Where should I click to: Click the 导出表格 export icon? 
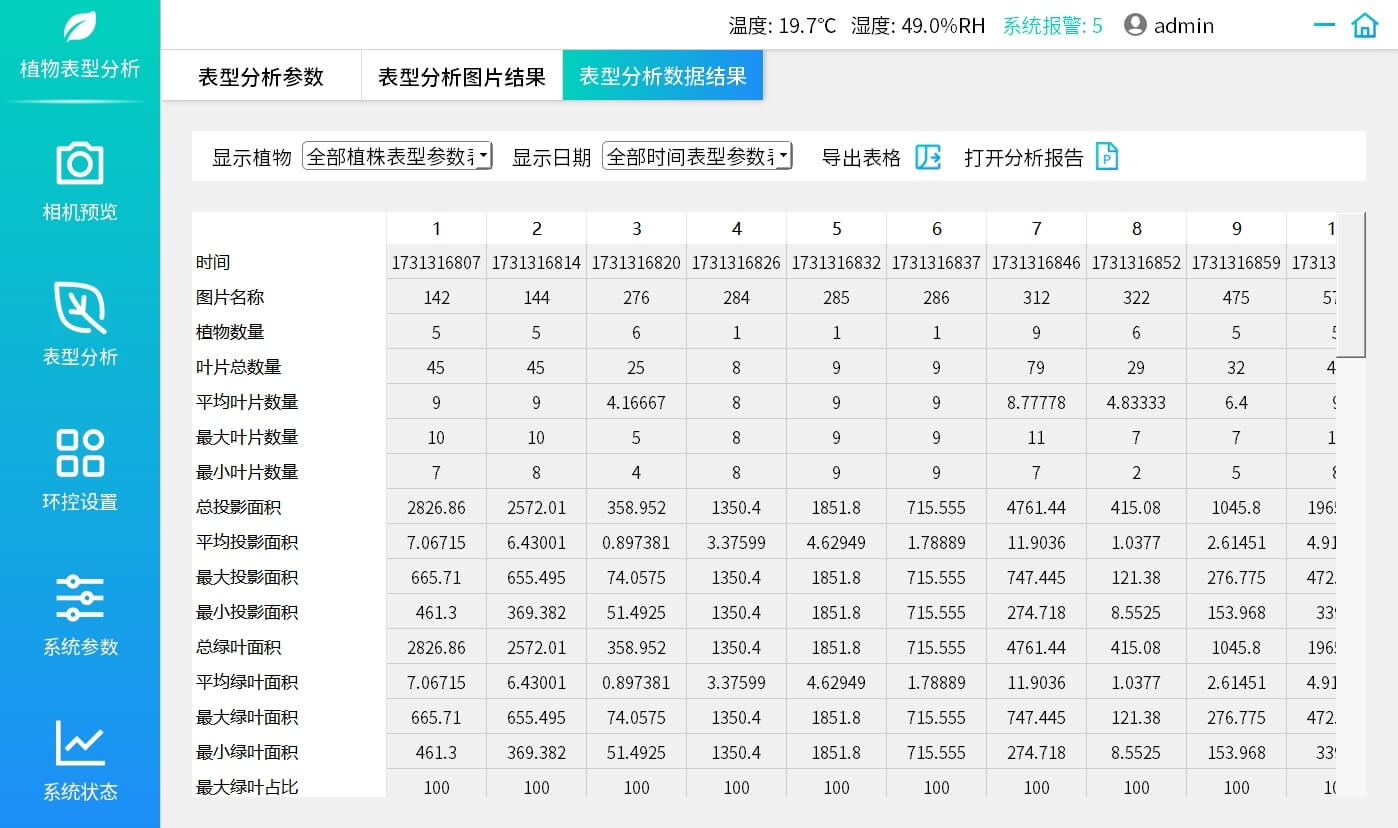(928, 157)
